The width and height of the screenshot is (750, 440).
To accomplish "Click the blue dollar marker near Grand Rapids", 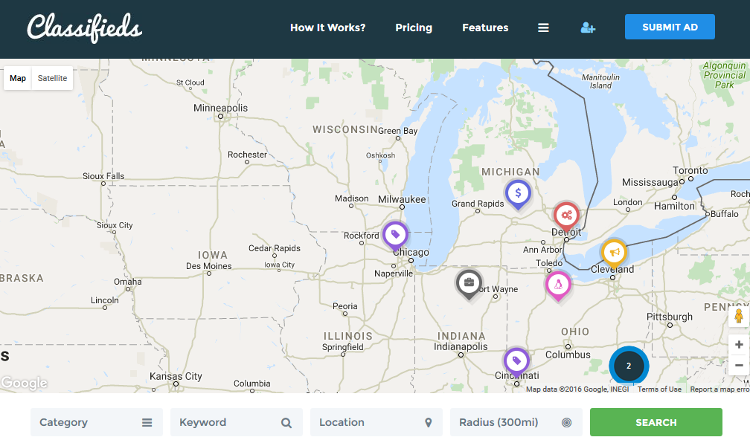I will click(517, 193).
